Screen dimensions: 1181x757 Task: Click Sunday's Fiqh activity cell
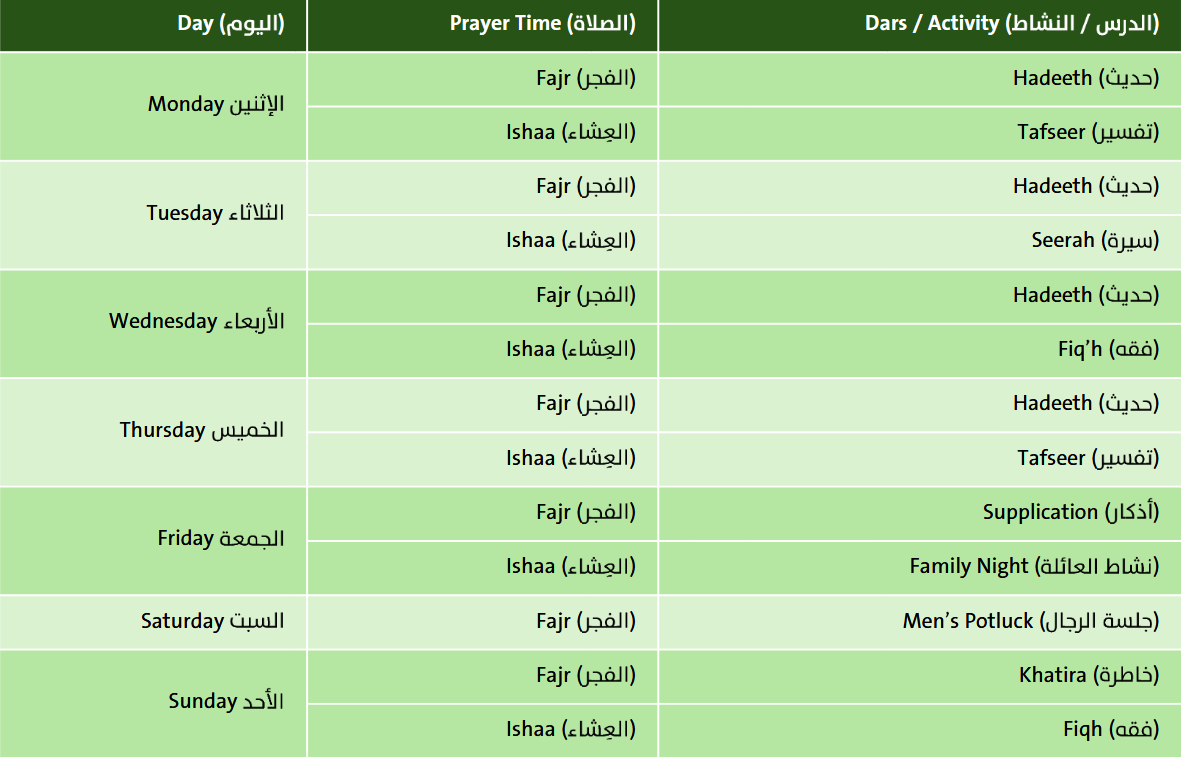click(x=920, y=731)
